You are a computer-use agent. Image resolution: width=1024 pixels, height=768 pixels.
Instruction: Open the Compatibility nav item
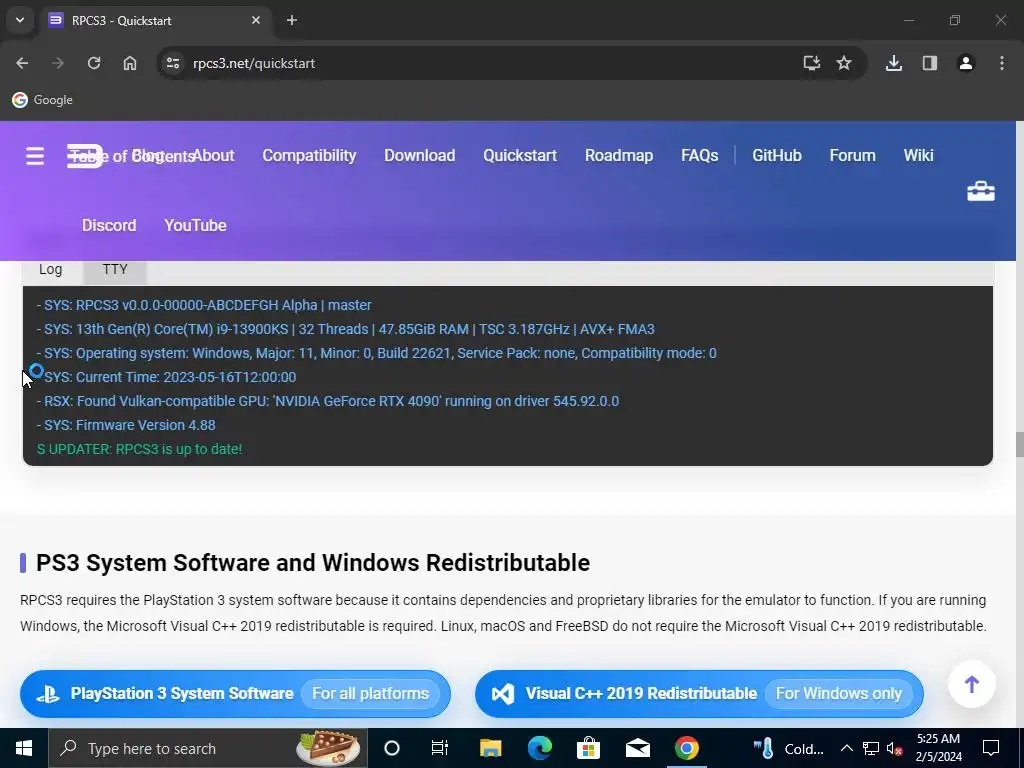click(310, 155)
